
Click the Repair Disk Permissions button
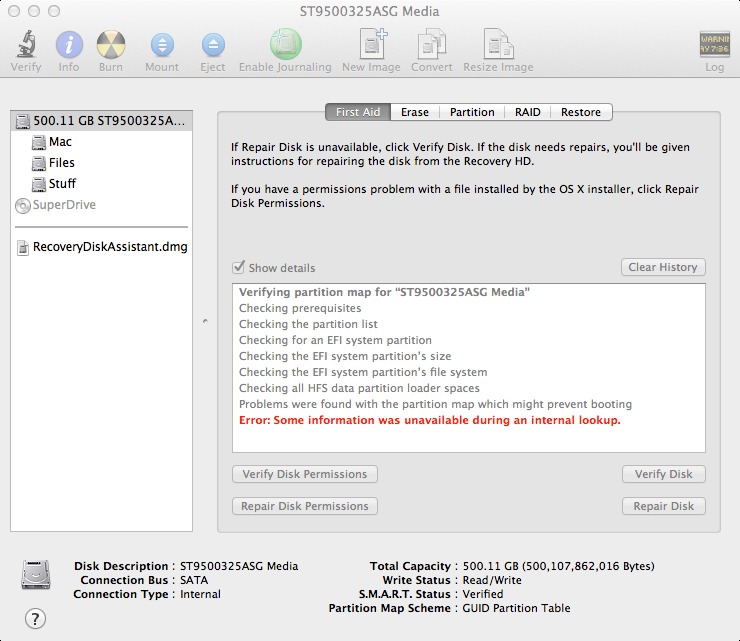(x=305, y=506)
